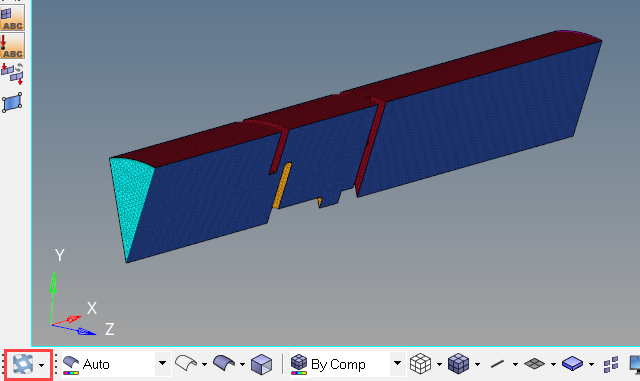Select the shaded geometry surface icon
Viewport: 640px width, 381px height.
(x=224, y=363)
